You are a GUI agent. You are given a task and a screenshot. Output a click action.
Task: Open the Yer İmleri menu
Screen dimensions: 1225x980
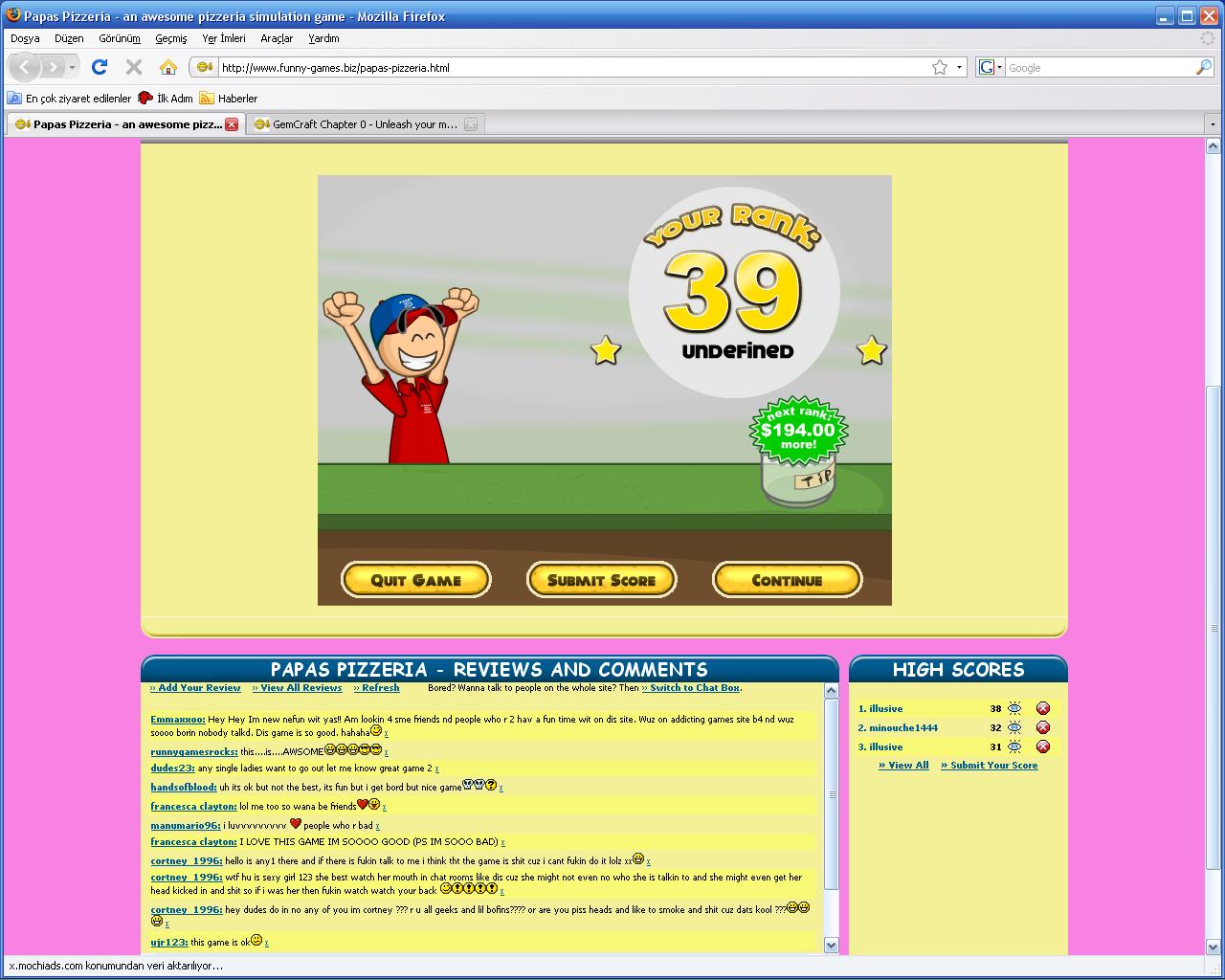tap(224, 38)
